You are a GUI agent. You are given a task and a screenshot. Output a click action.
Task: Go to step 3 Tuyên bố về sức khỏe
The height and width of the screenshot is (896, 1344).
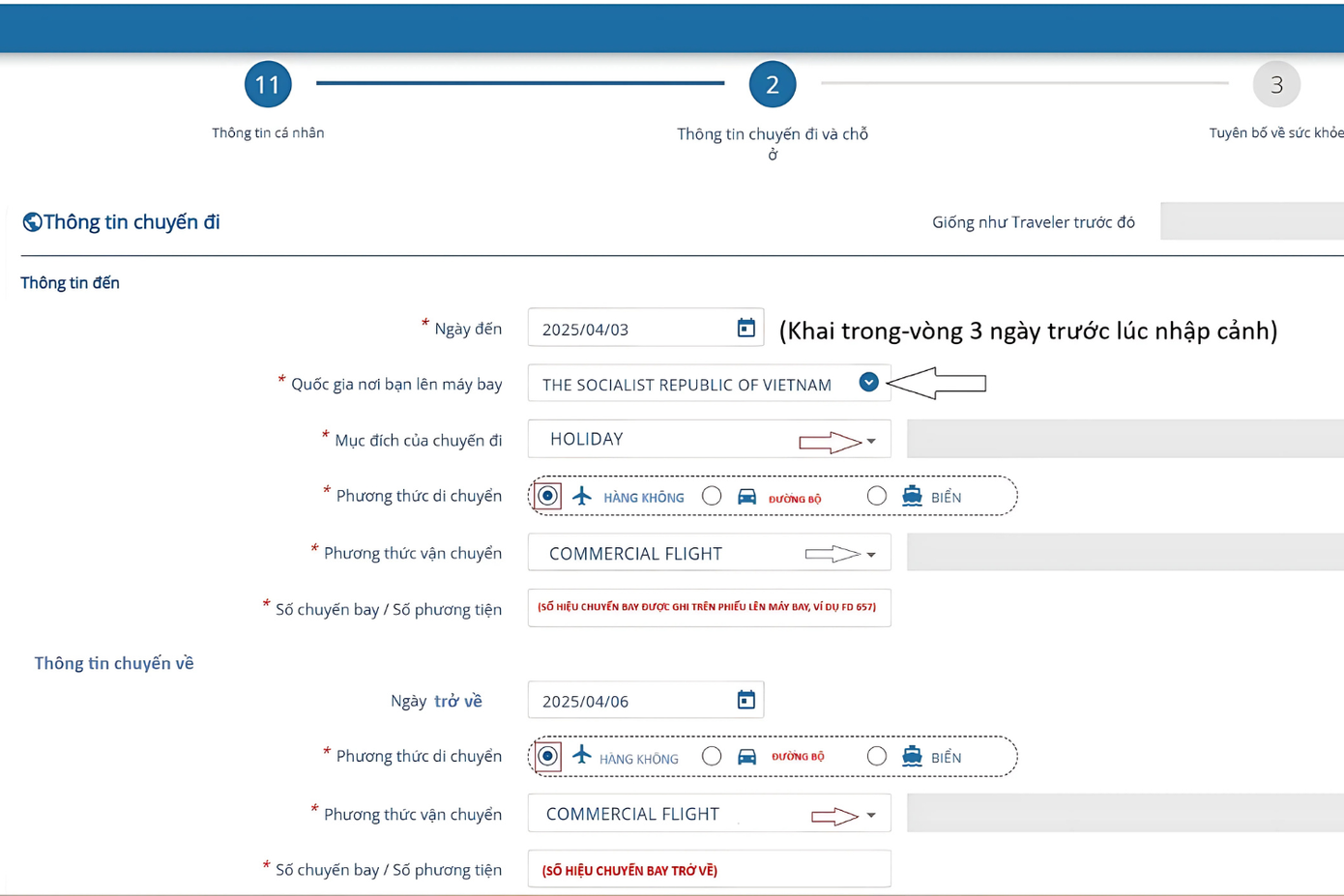tap(1276, 85)
